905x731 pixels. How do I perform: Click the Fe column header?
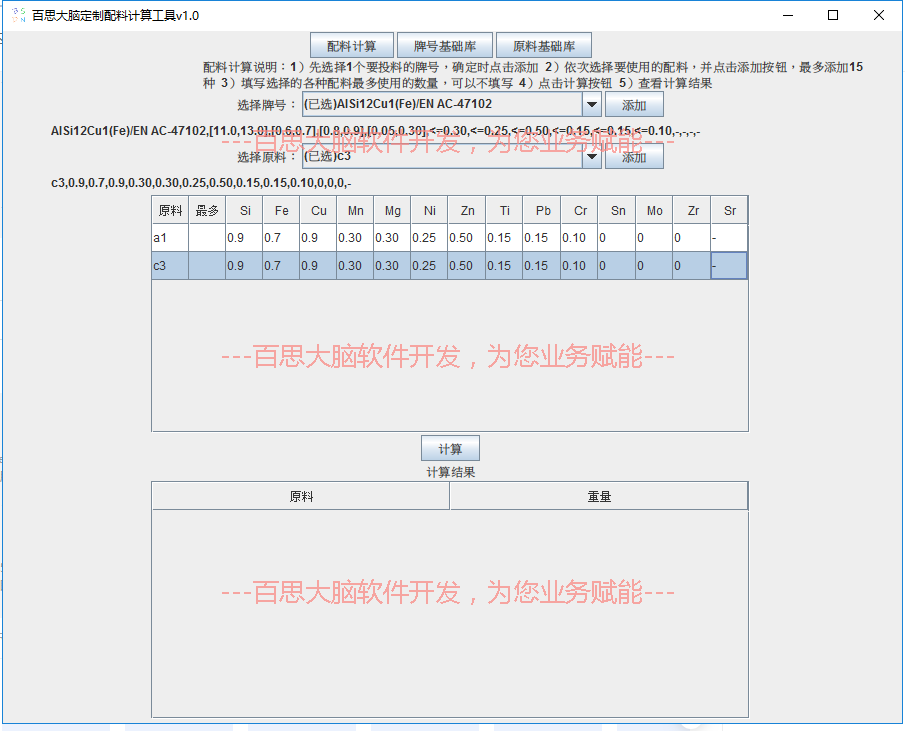tap(281, 210)
